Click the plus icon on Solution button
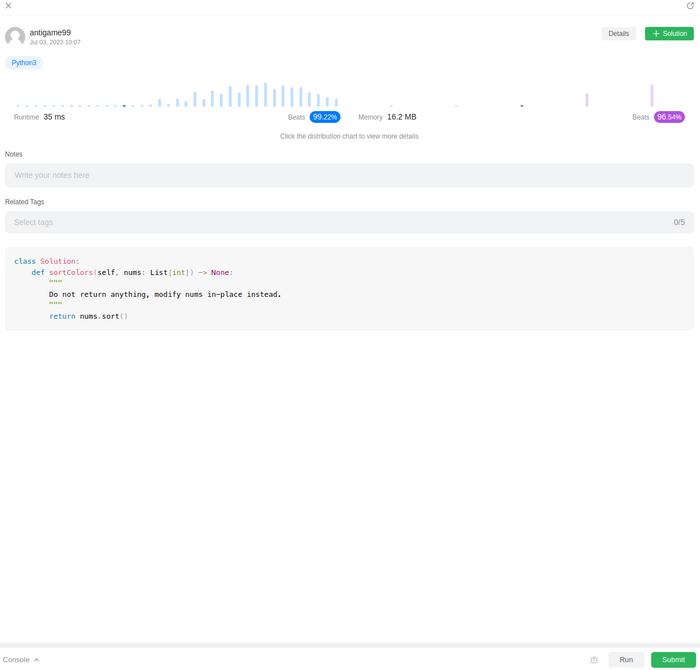Screen dimensions: 700x670 click(656, 34)
